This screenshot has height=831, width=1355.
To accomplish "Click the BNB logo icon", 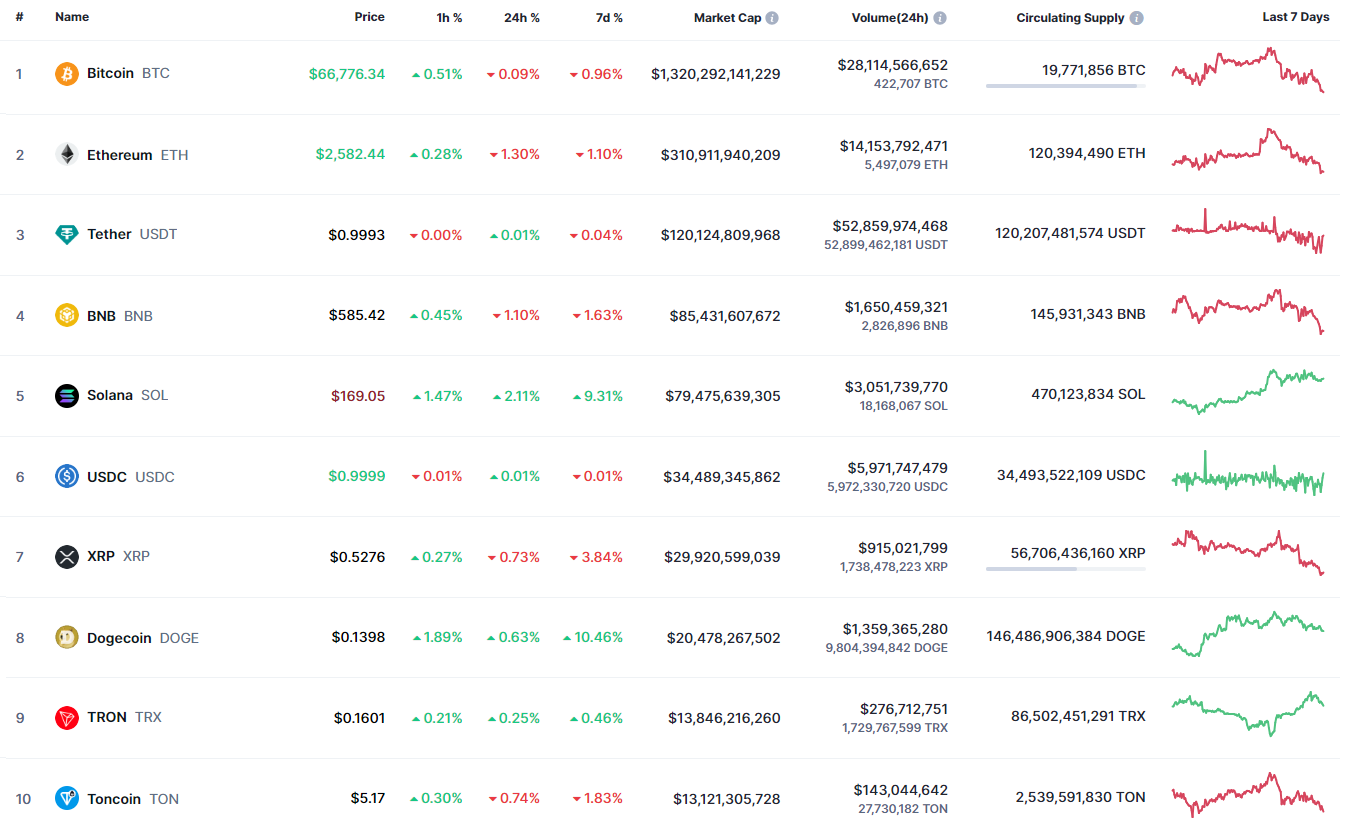I will (67, 316).
